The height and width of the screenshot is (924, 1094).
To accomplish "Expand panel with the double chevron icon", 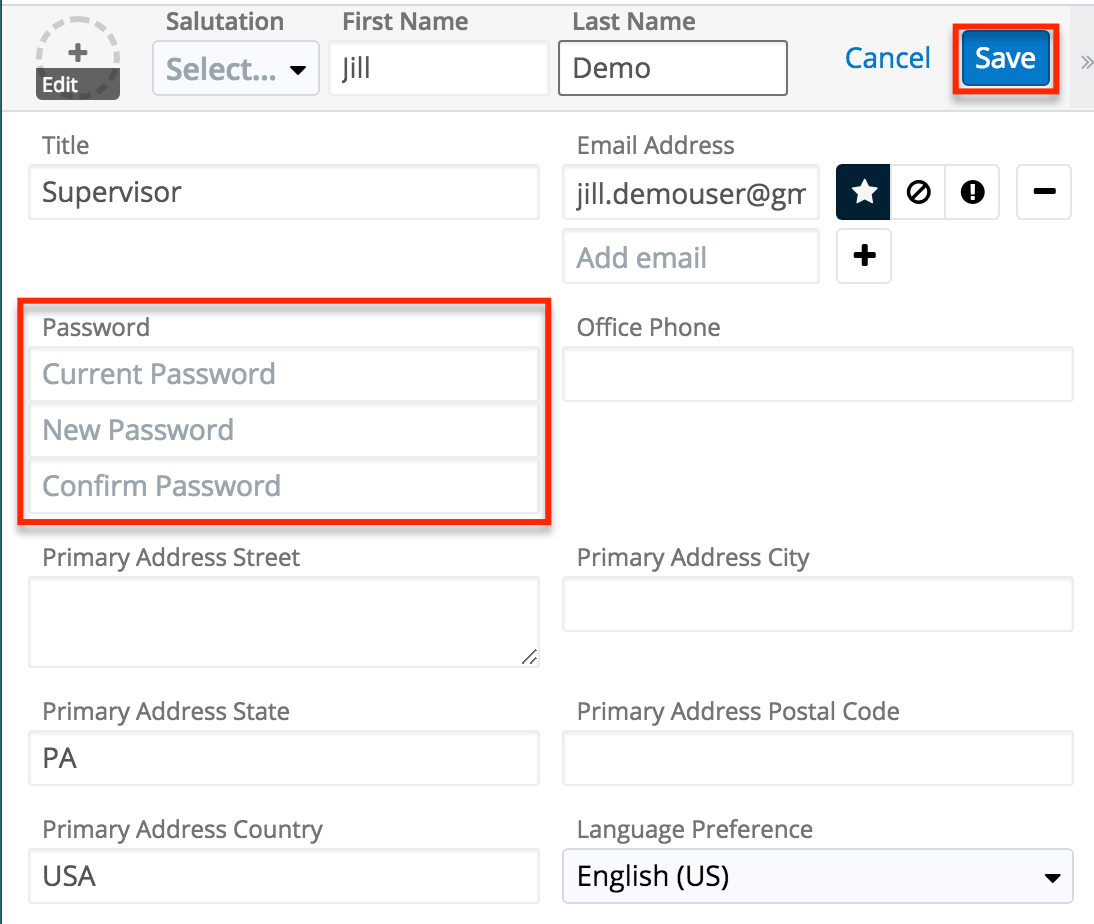I will [1086, 62].
